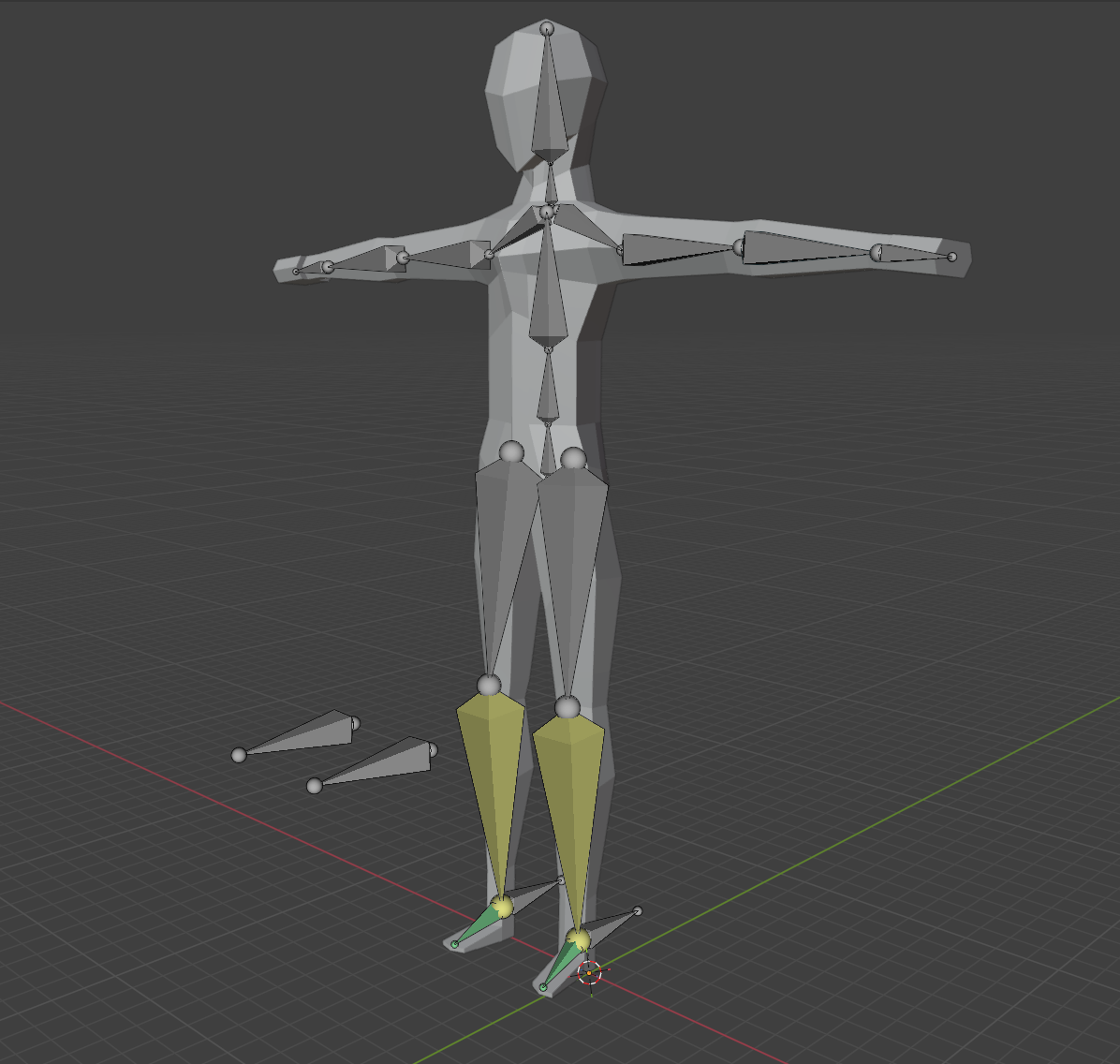Select the upper chest spine bone
1120x1064 pixels.
pos(548,286)
